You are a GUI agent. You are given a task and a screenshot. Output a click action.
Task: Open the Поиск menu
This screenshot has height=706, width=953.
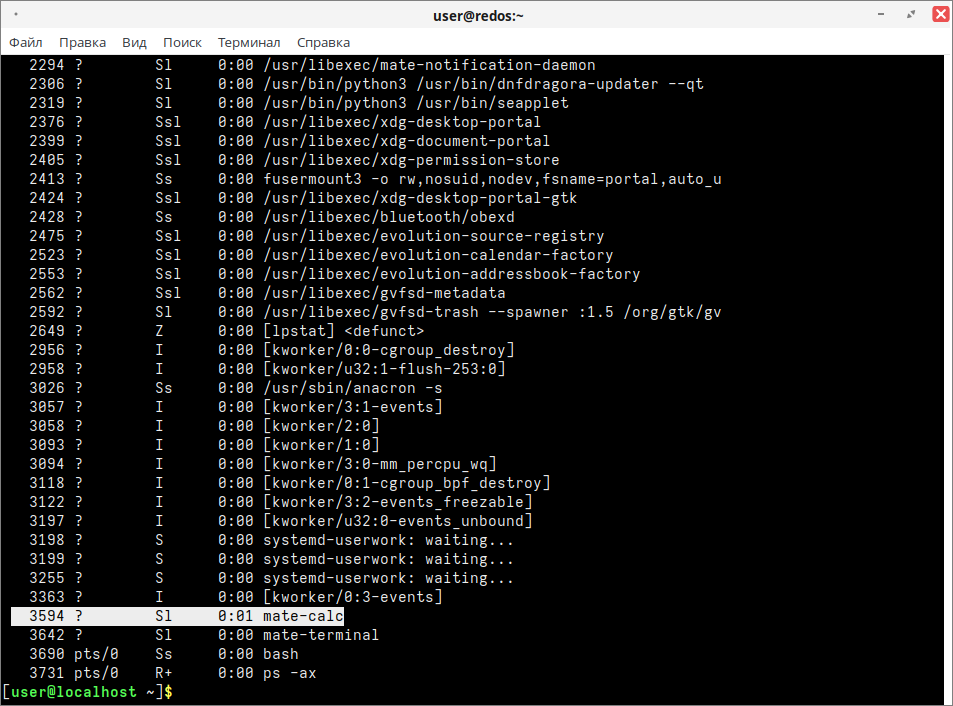coord(182,42)
